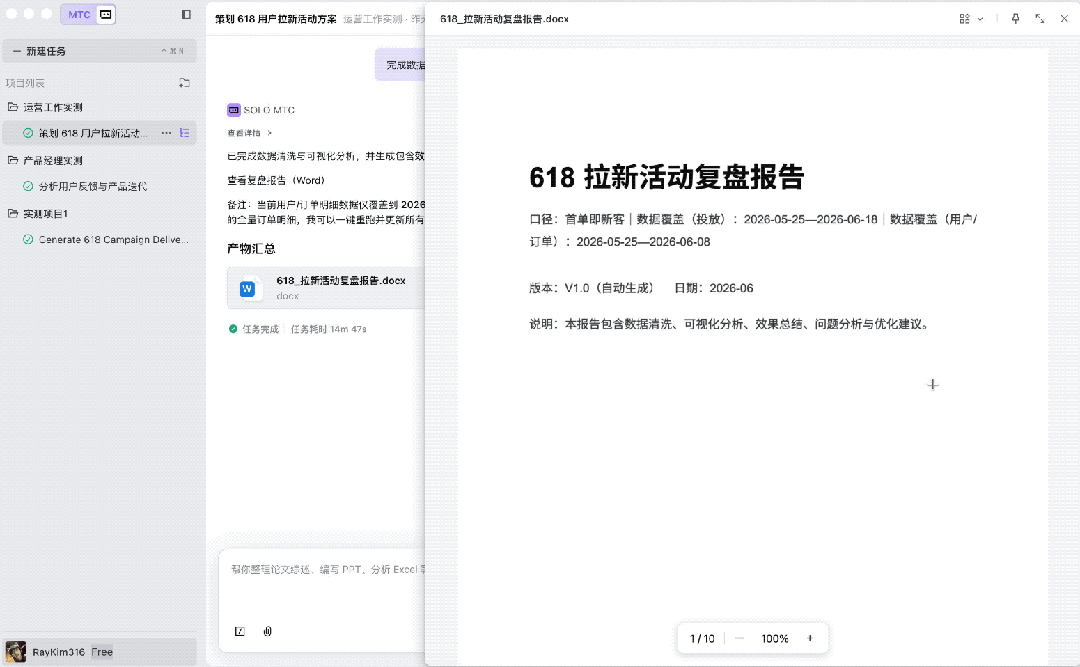Expand 查看详情 details chevron
The width and height of the screenshot is (1080, 667).
coord(269,132)
